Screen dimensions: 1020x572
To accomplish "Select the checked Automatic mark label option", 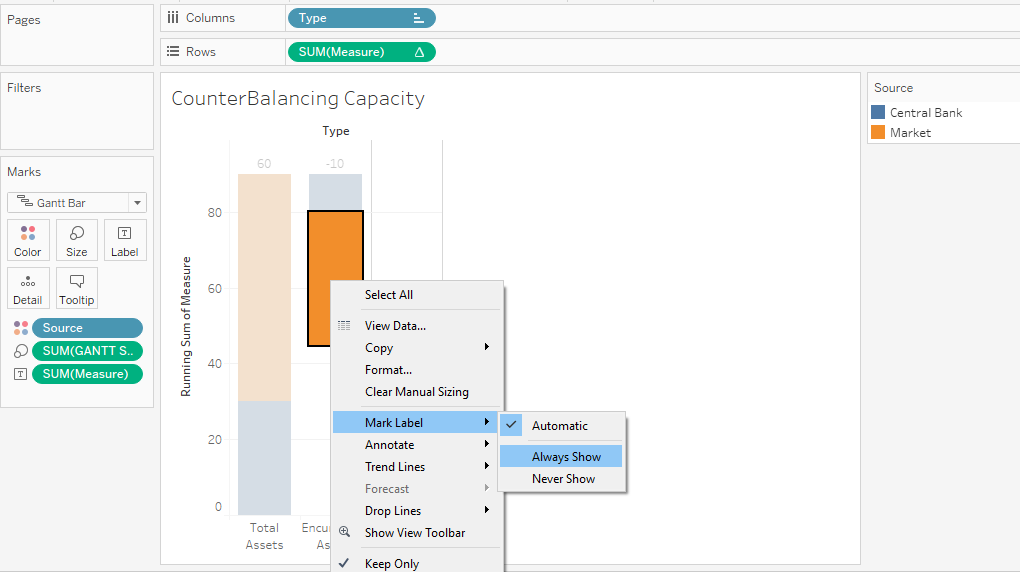I will [x=560, y=426].
